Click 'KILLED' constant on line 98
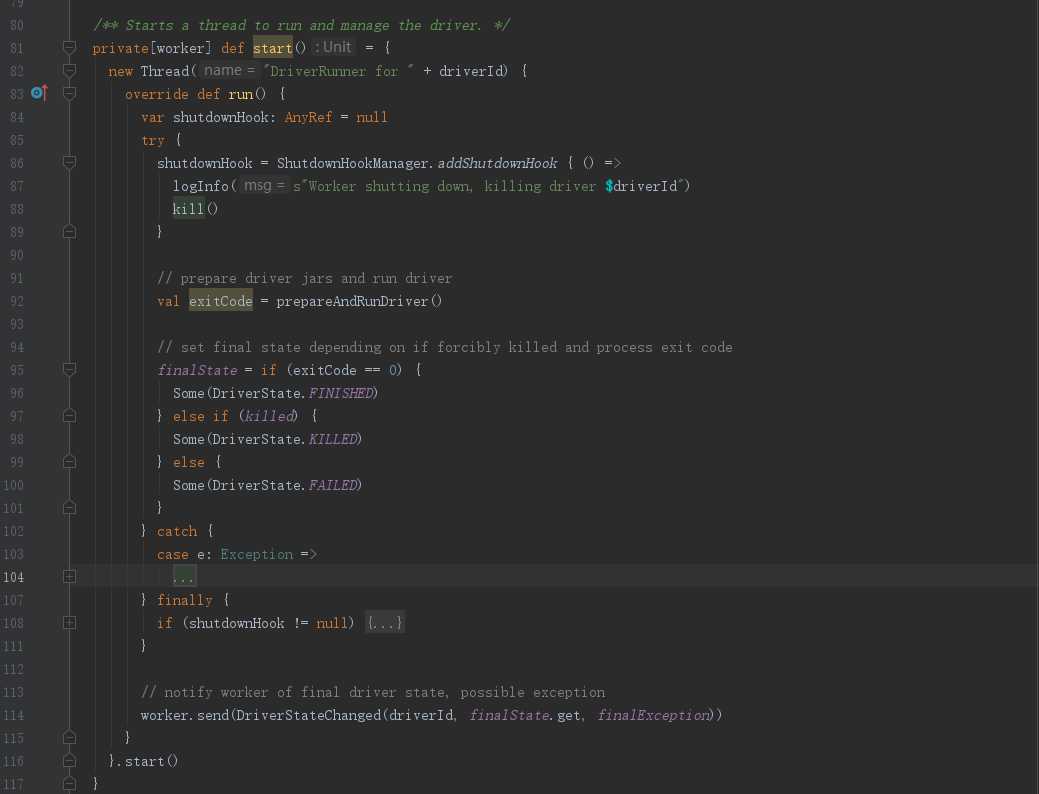 (x=333, y=439)
